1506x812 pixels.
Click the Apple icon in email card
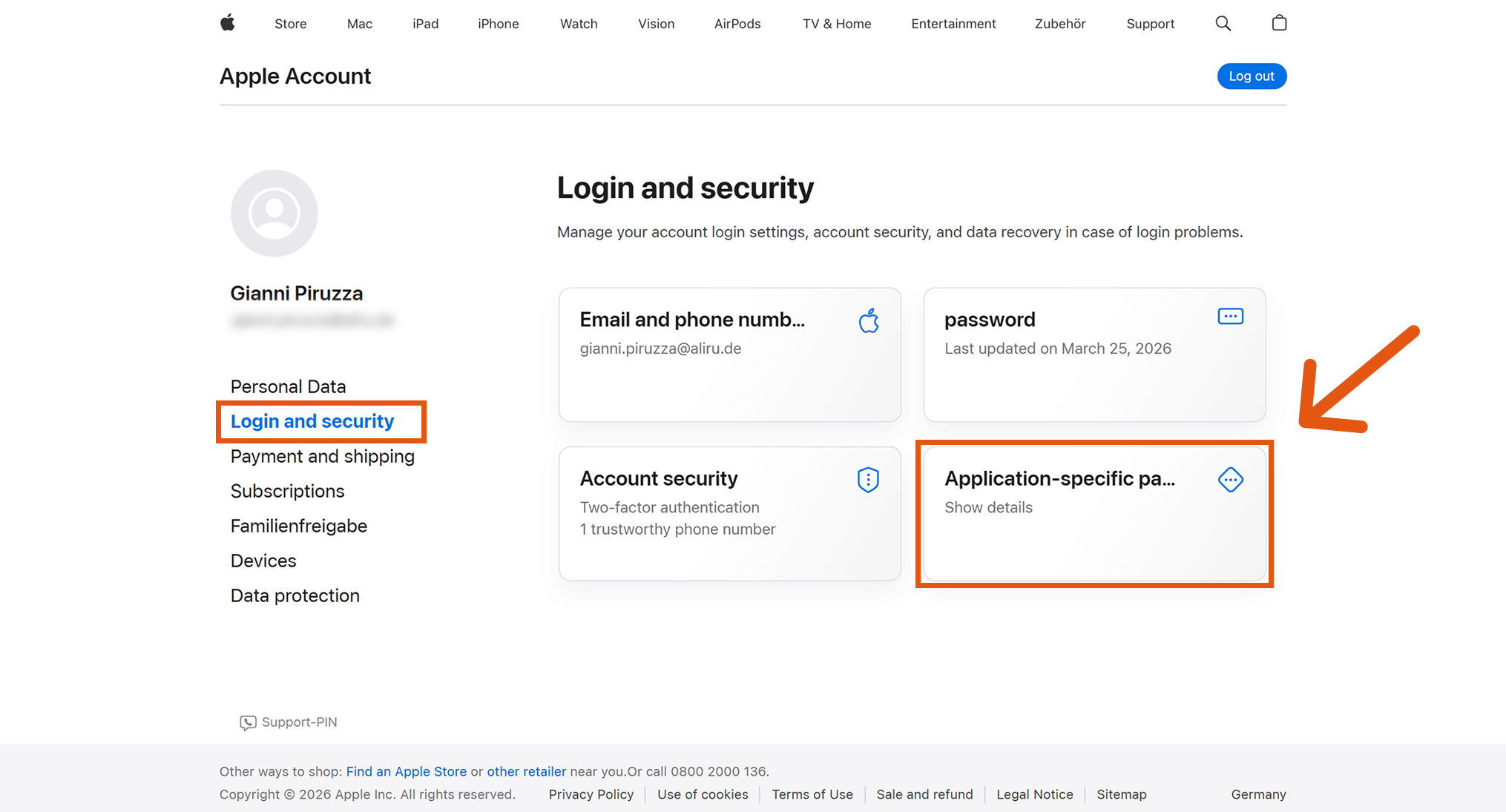[869, 321]
